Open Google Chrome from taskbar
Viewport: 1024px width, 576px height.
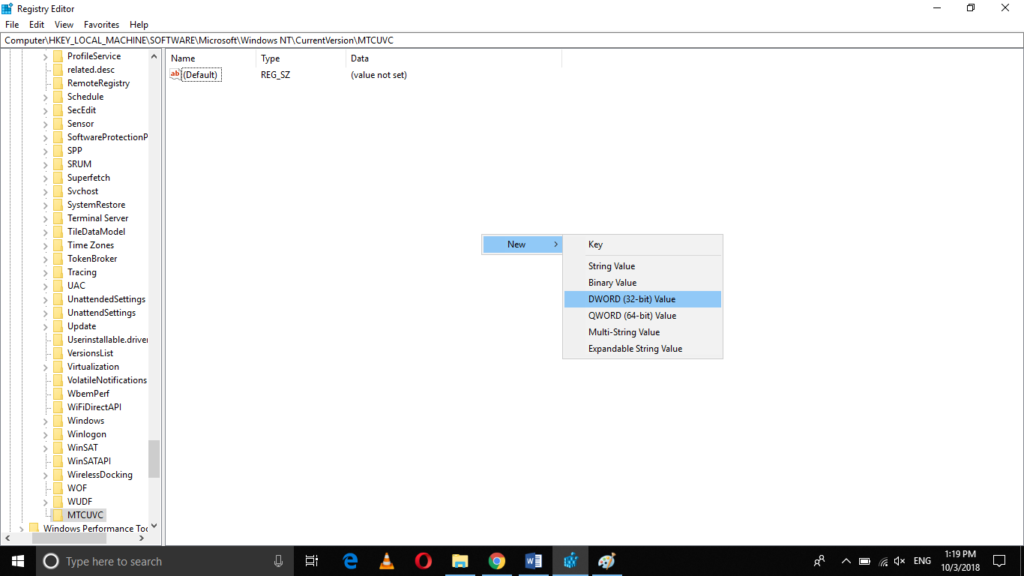(497, 561)
